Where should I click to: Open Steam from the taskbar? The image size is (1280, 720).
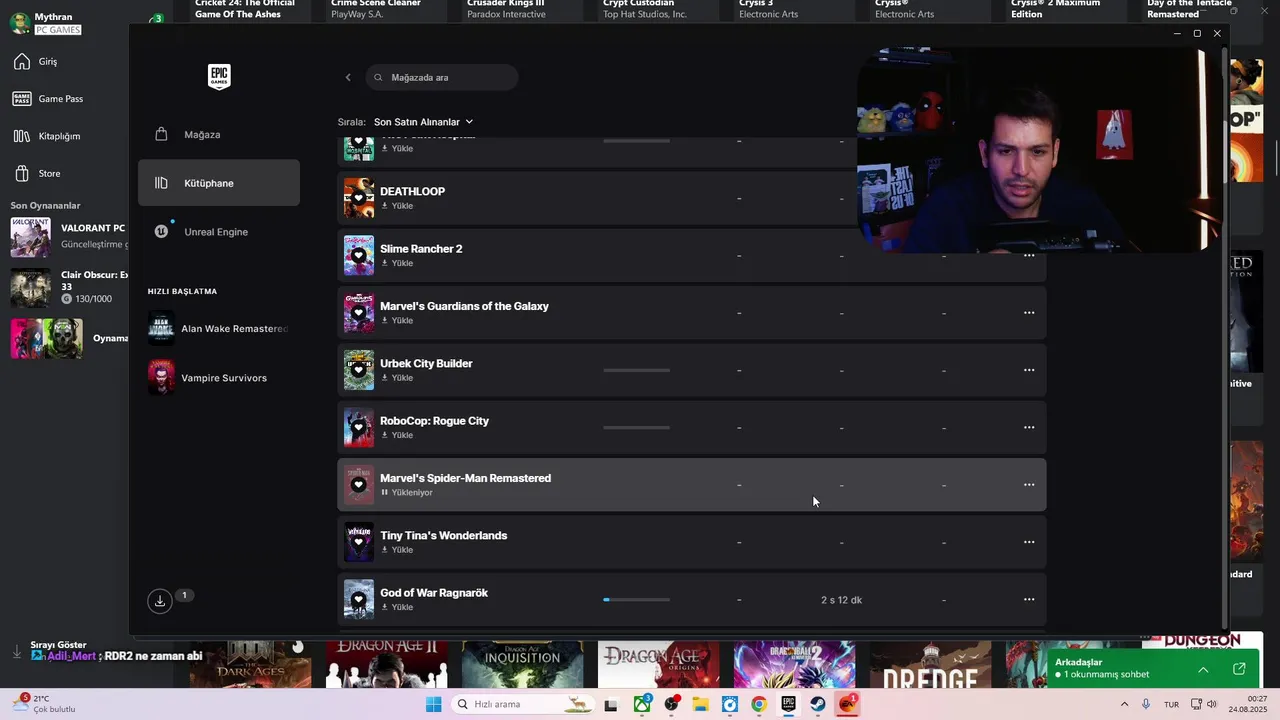[818, 704]
